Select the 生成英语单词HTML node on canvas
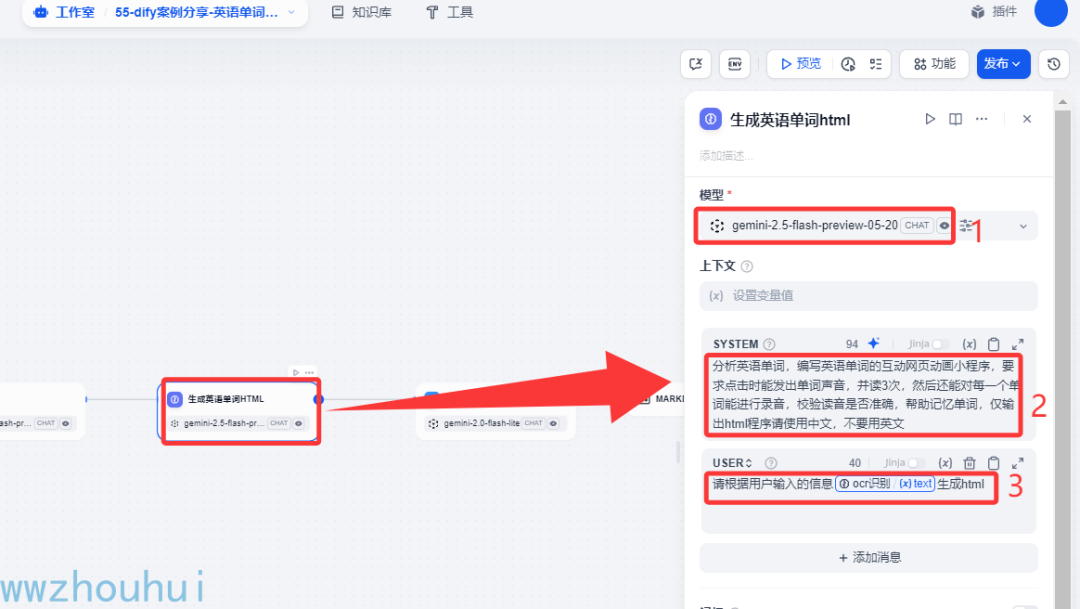The height and width of the screenshot is (609, 1080). tap(240, 411)
